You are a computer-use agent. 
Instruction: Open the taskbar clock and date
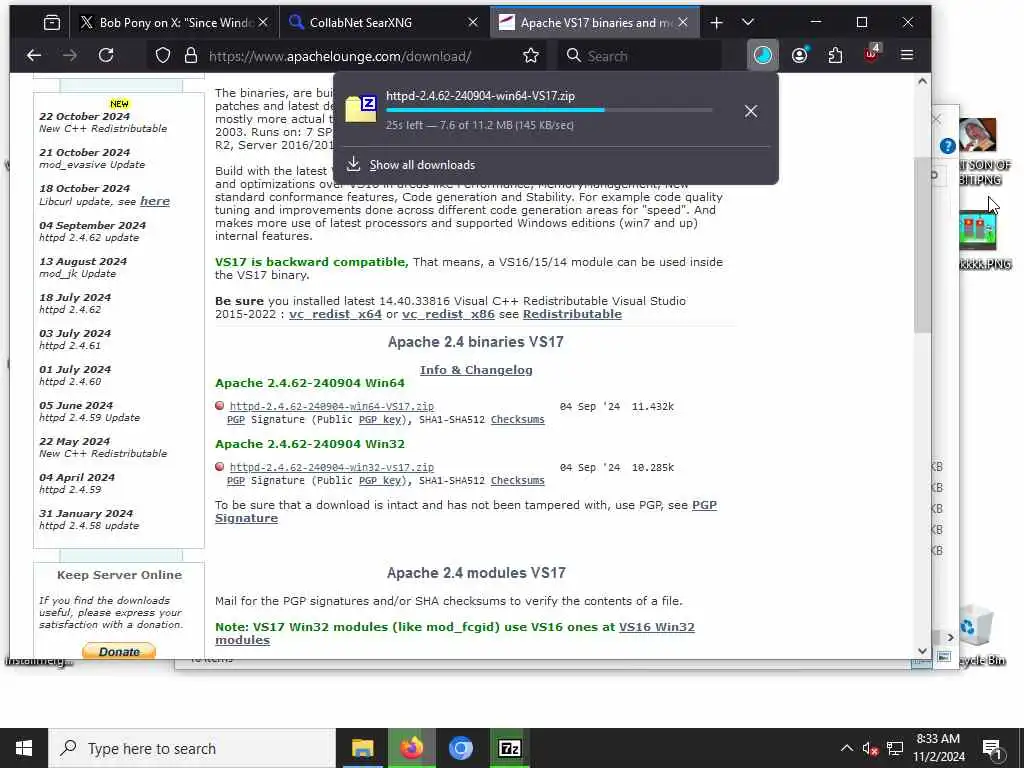pos(938,748)
